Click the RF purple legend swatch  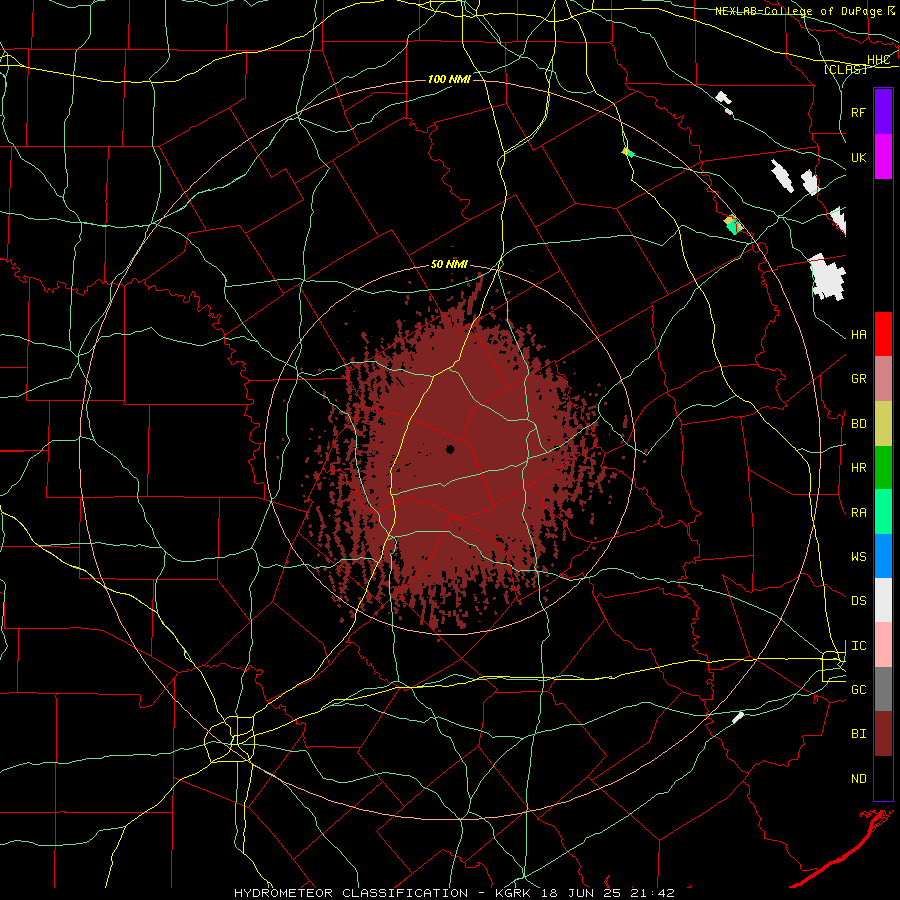pyautogui.click(x=883, y=112)
